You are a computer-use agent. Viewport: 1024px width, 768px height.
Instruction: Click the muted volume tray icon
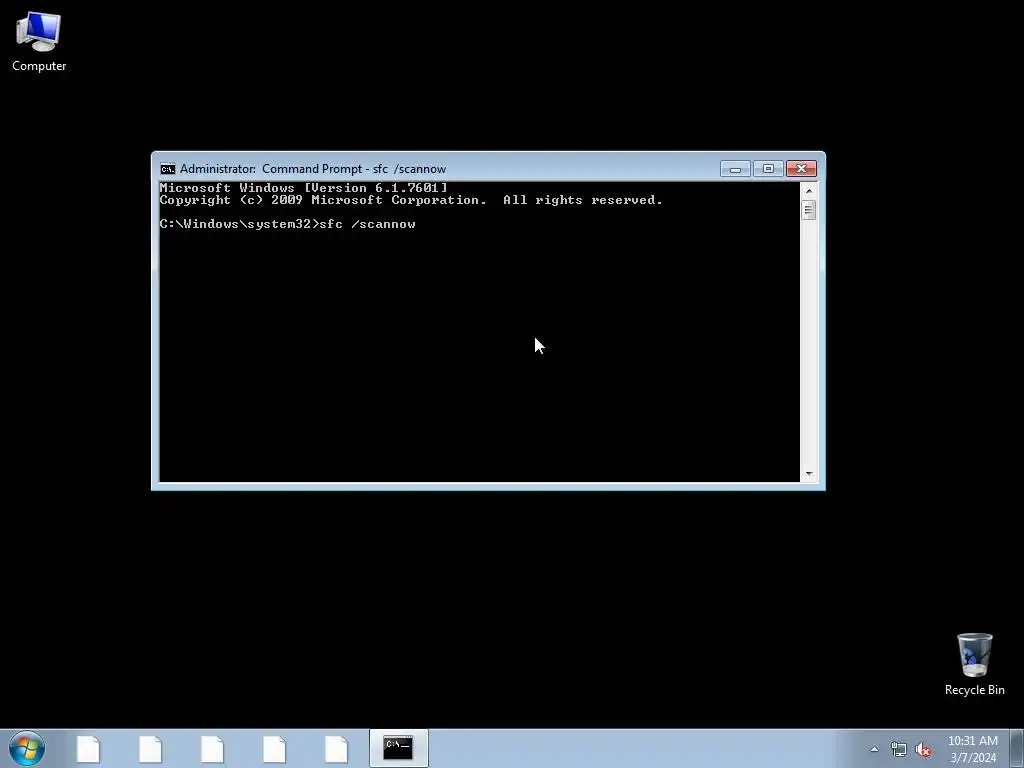point(923,749)
